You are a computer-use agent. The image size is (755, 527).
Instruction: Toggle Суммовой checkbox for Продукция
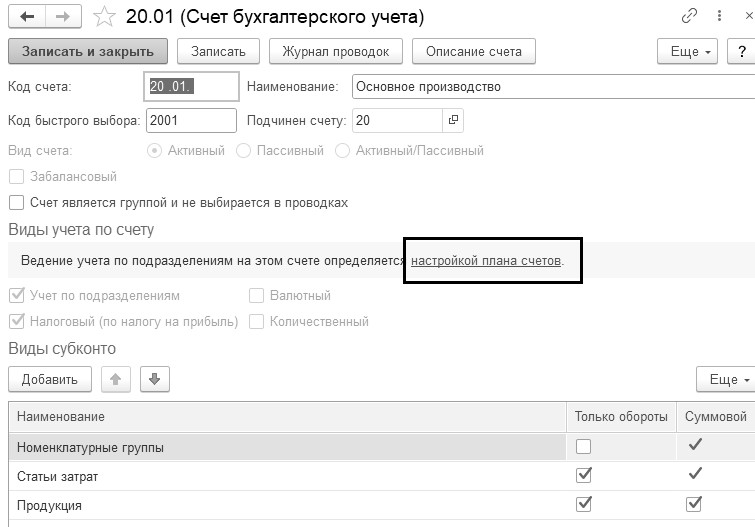tap(694, 504)
